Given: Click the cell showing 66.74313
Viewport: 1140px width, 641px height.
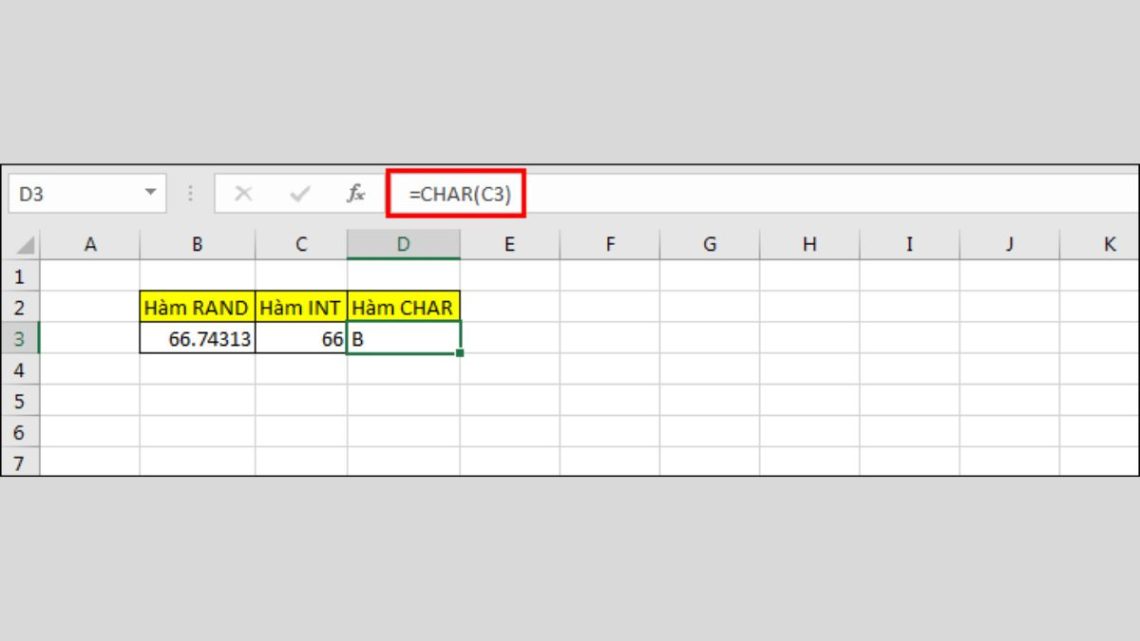Looking at the screenshot, I should (x=196, y=338).
